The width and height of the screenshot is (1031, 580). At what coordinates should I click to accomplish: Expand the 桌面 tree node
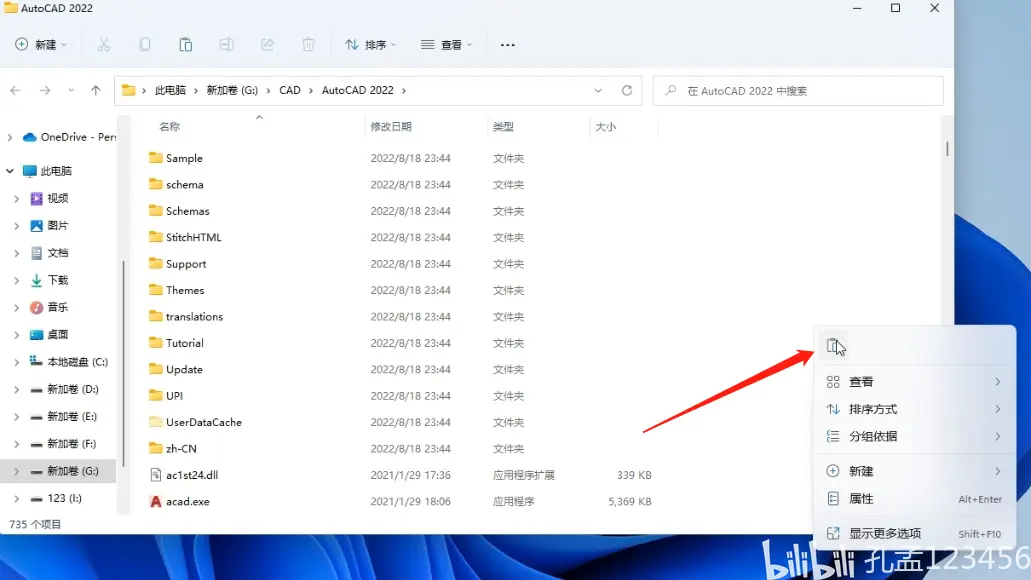[16, 335]
